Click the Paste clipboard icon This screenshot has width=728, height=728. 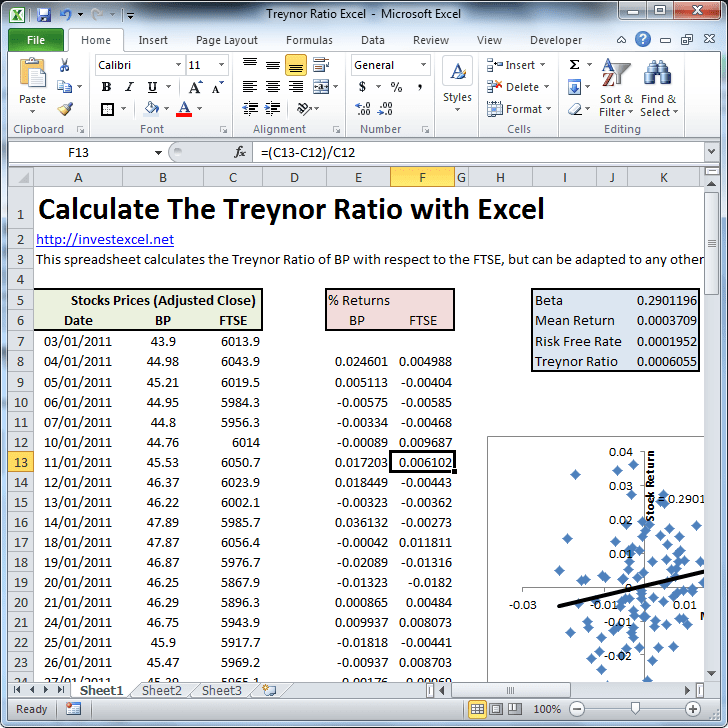point(32,73)
